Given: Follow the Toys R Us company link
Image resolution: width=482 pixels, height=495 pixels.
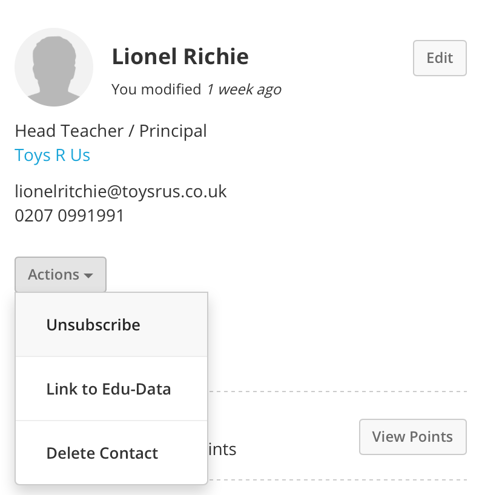Looking at the screenshot, I should point(52,155).
